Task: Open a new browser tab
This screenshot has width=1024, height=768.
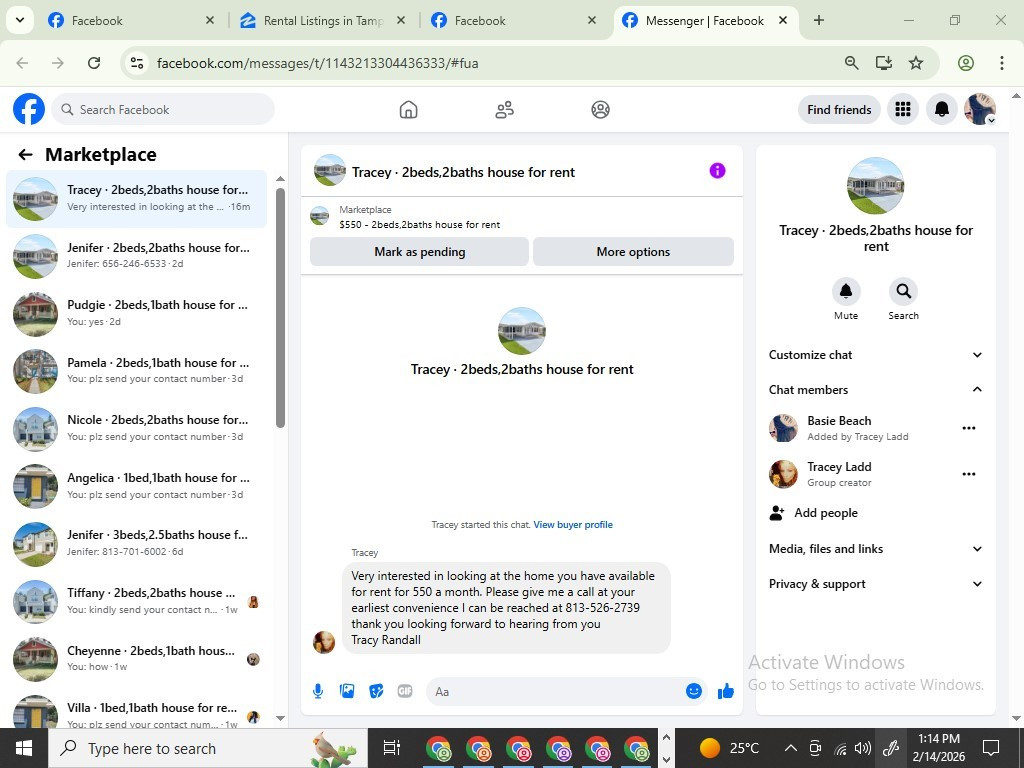Action: pos(818,20)
